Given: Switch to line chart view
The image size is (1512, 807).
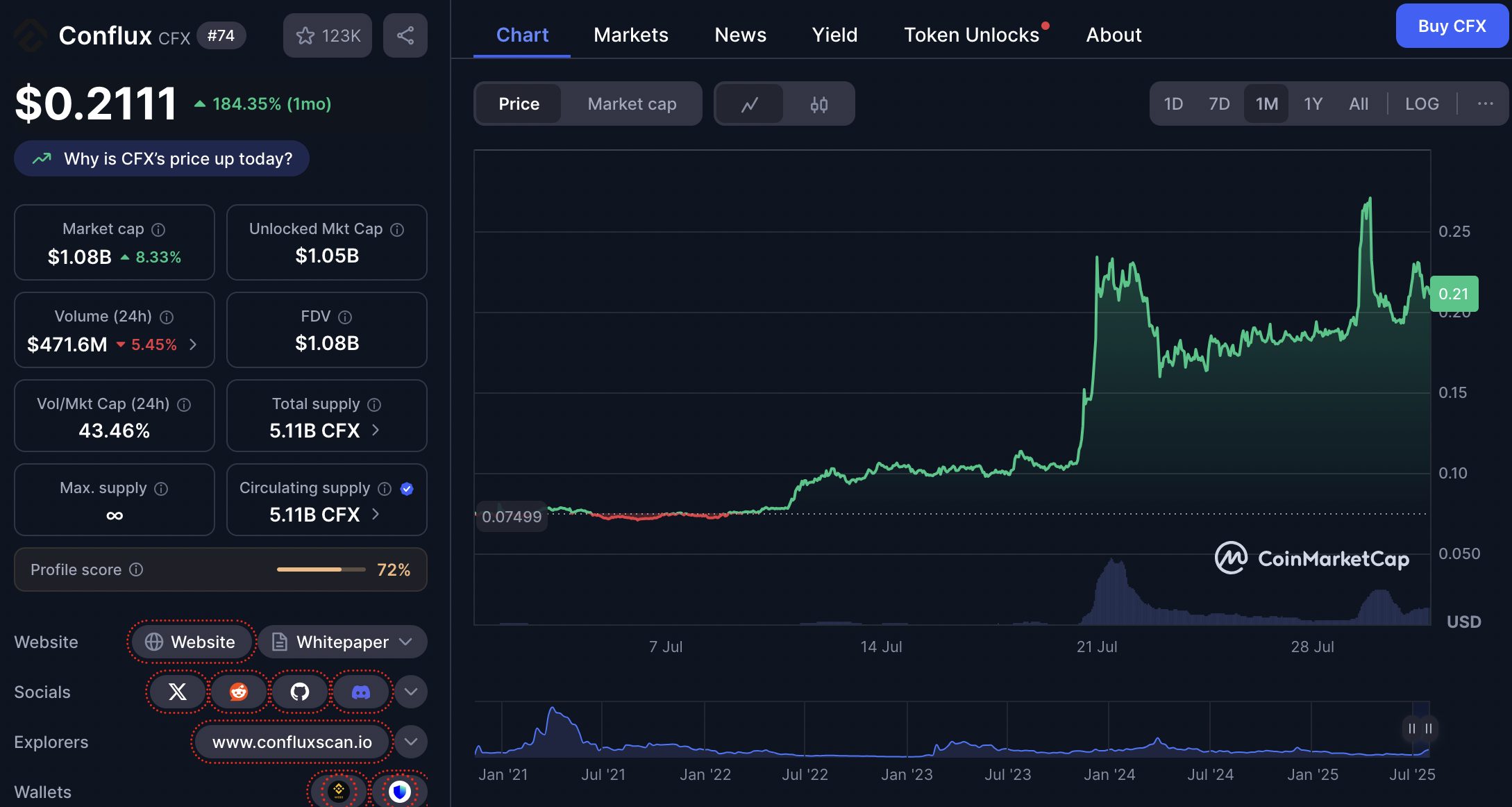Looking at the screenshot, I should (x=749, y=104).
